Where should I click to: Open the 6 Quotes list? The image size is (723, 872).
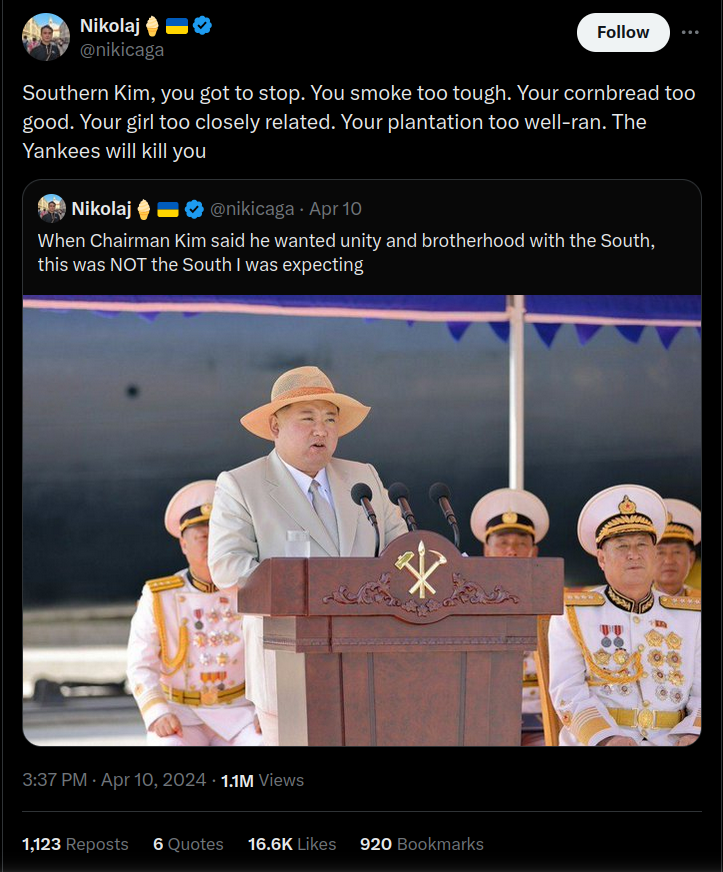[x=188, y=844]
